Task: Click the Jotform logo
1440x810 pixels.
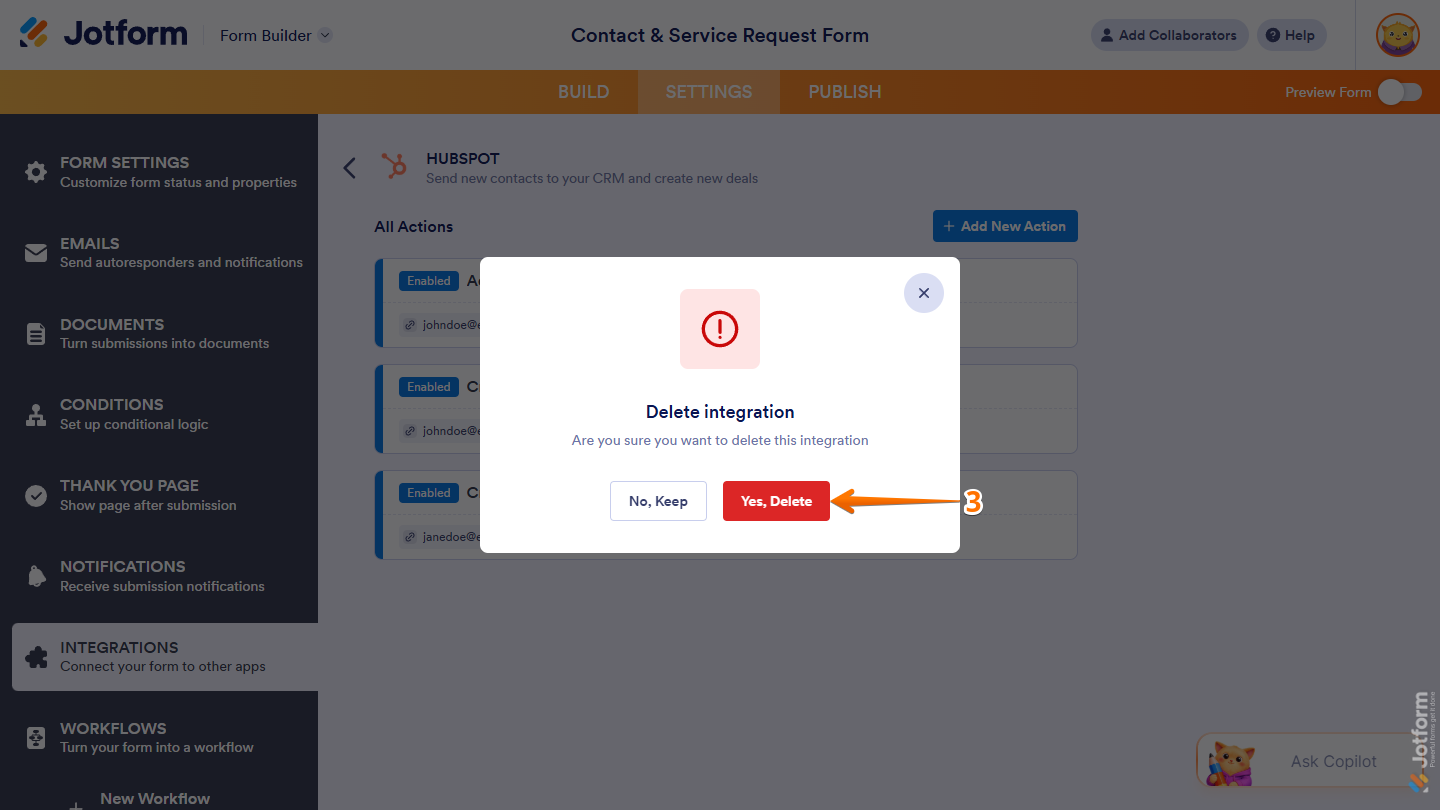Action: (x=103, y=34)
